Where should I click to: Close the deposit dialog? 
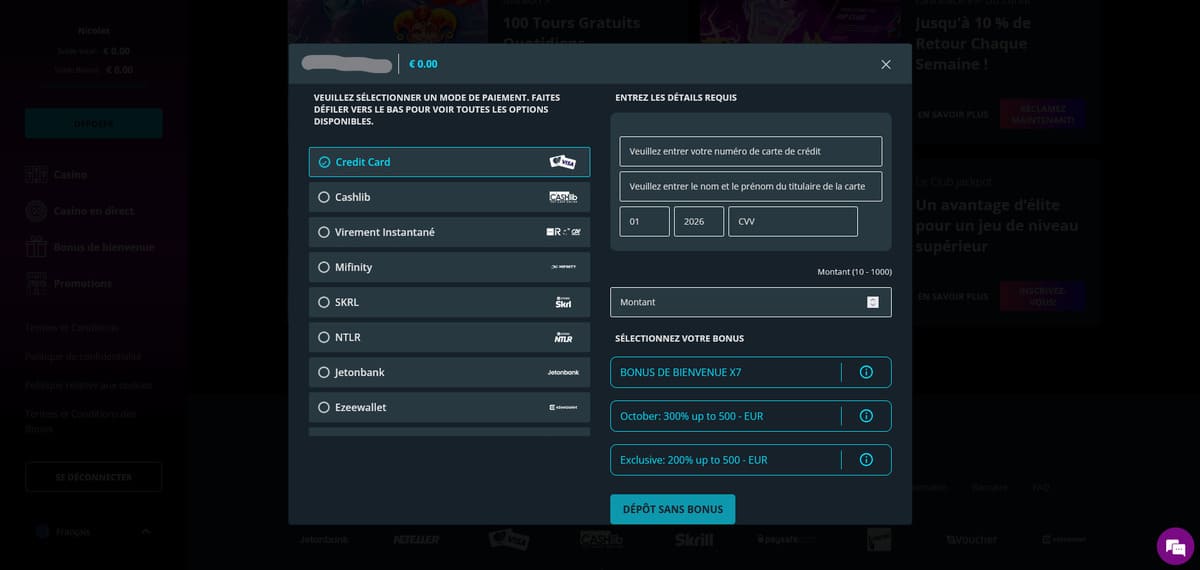tap(885, 64)
